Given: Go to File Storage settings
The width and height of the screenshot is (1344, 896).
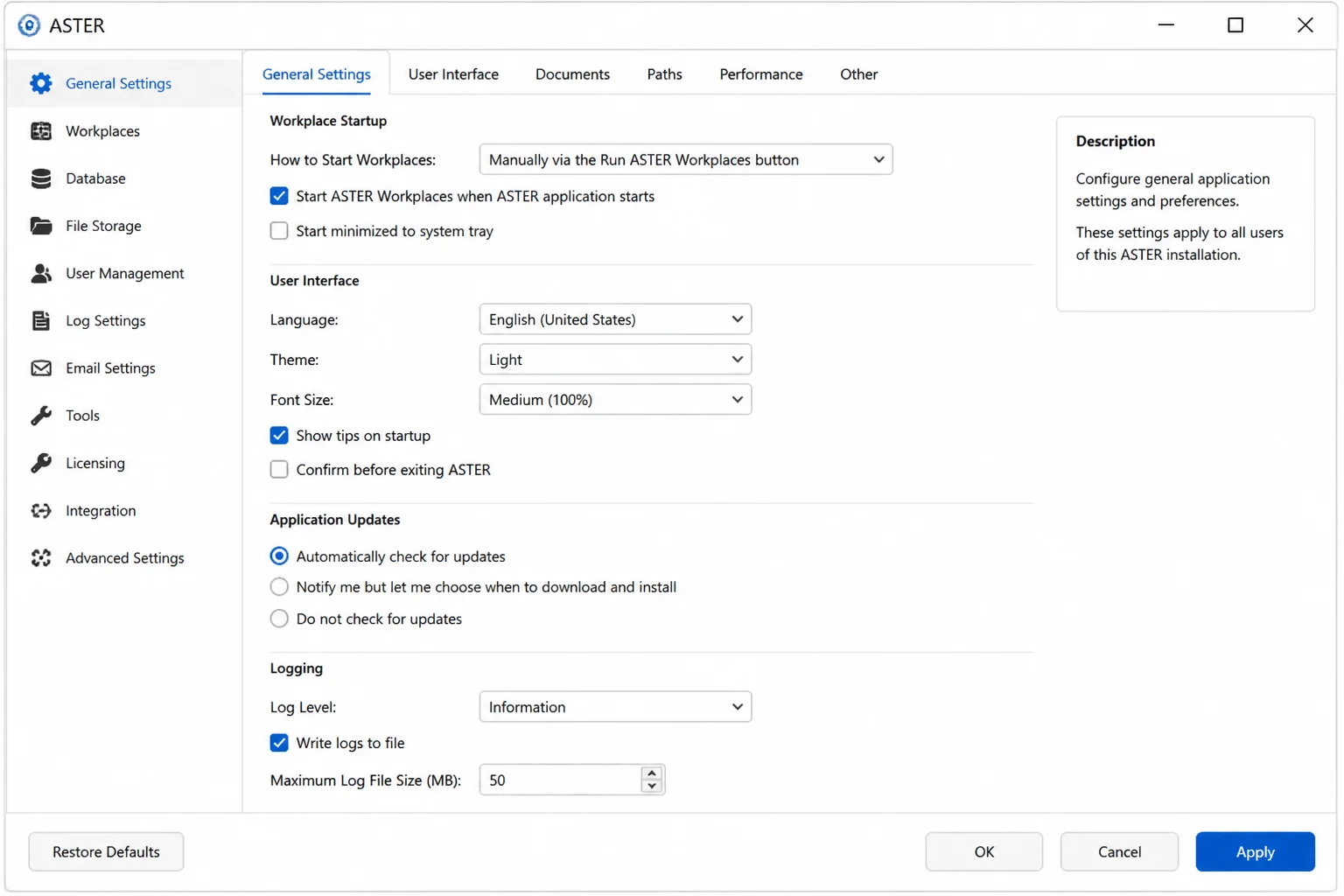Looking at the screenshot, I should pyautogui.click(x=124, y=226).
